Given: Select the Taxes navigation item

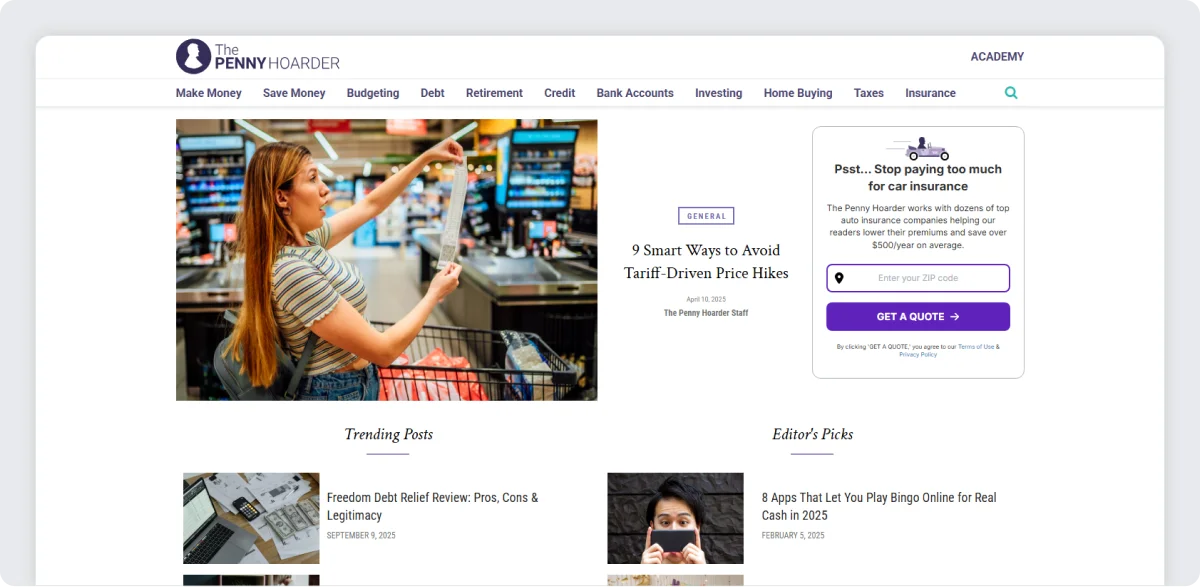Looking at the screenshot, I should (x=868, y=92).
